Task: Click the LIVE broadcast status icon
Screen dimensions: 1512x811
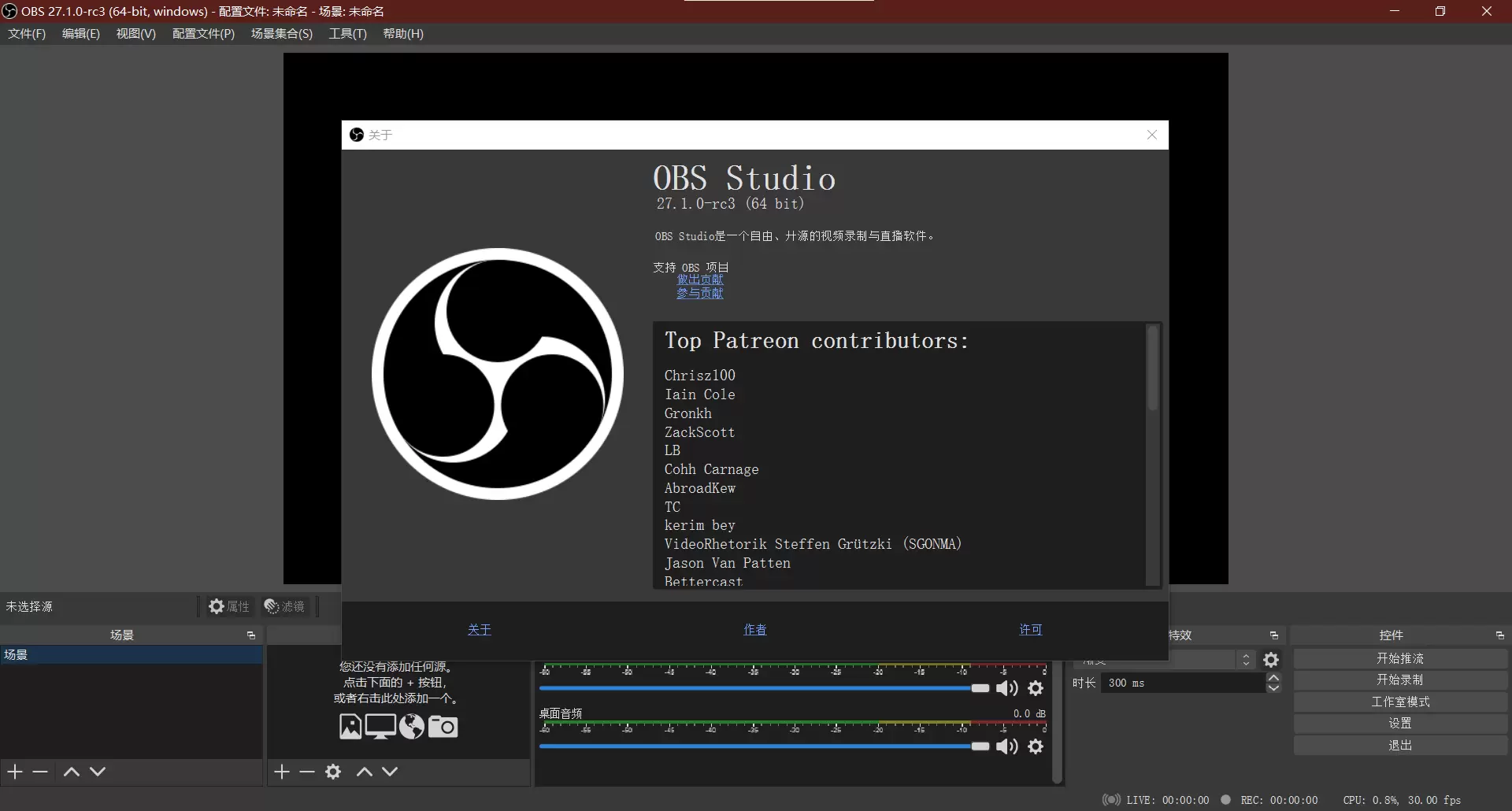Action: 1112,800
